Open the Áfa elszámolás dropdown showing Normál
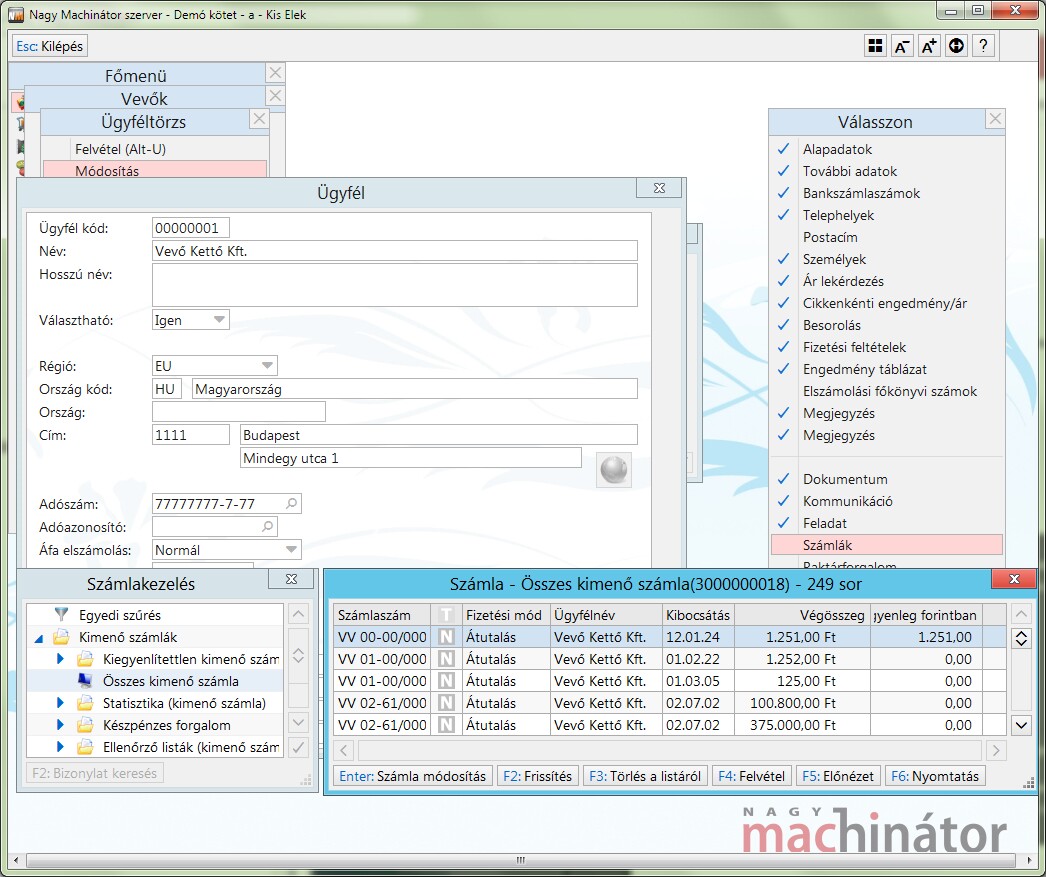This screenshot has width=1046, height=877. point(227,550)
